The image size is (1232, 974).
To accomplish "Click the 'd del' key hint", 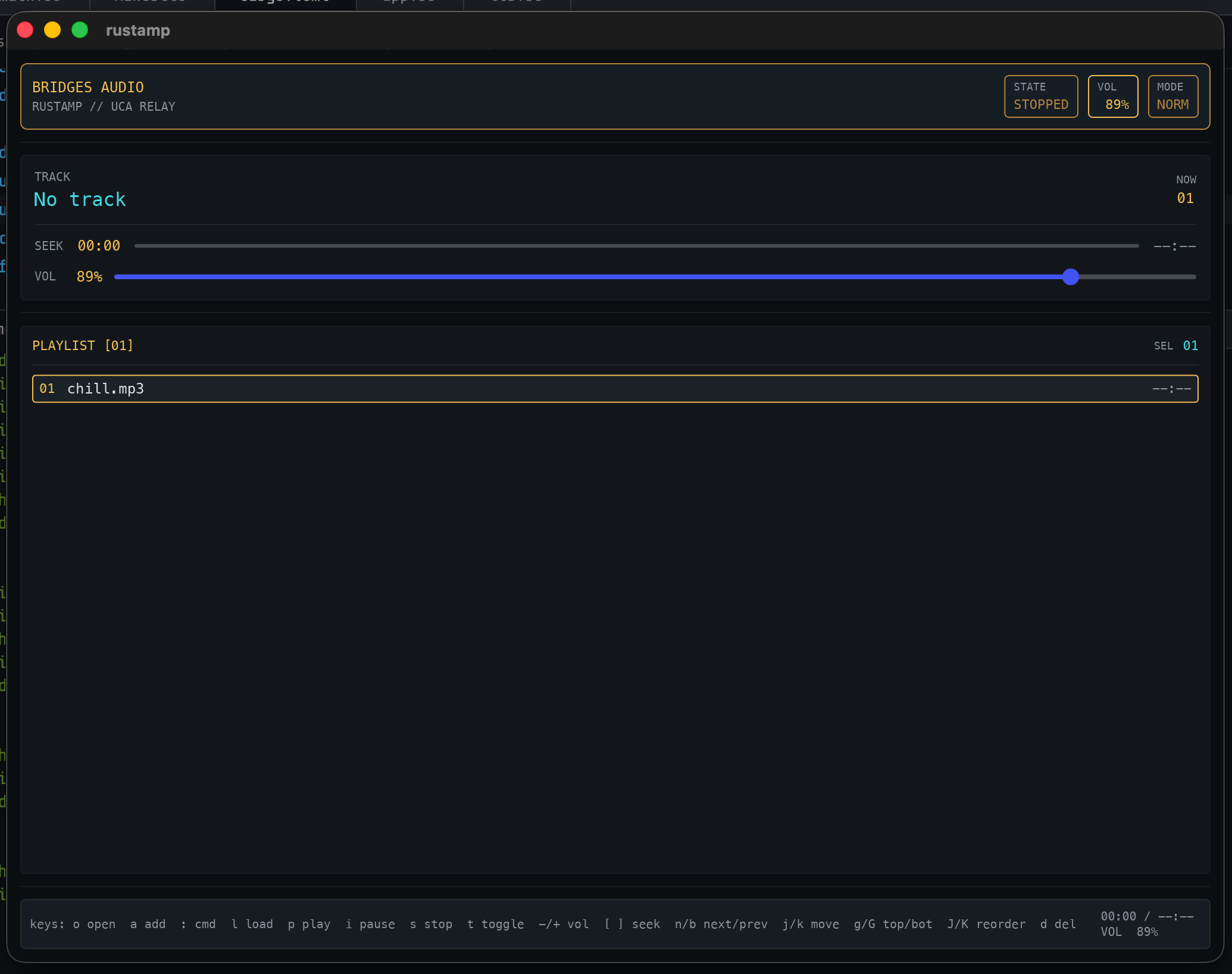I will (x=1058, y=924).
